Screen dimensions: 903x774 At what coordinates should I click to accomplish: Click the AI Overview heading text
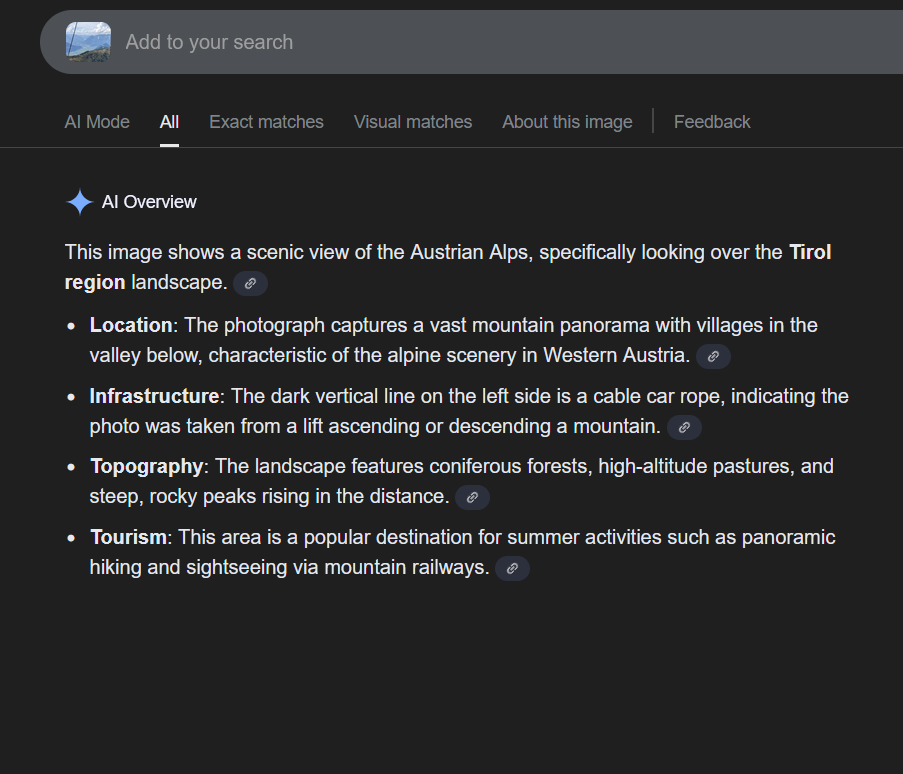[x=149, y=202]
